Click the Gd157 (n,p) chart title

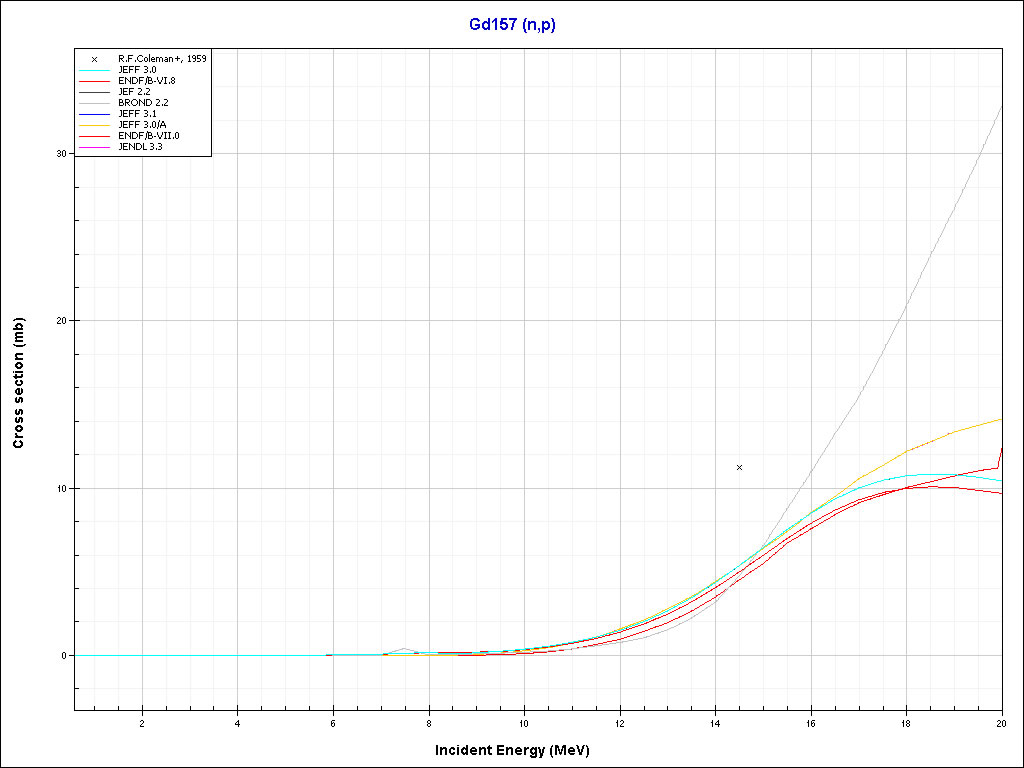[512, 25]
